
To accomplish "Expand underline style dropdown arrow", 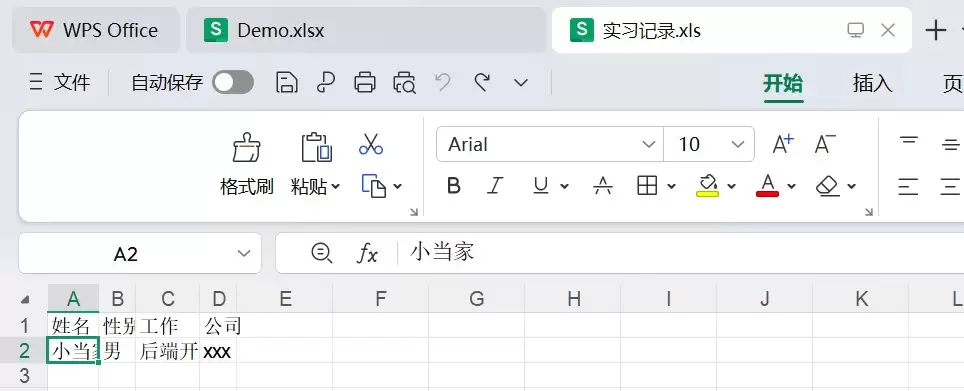I will 564,186.
